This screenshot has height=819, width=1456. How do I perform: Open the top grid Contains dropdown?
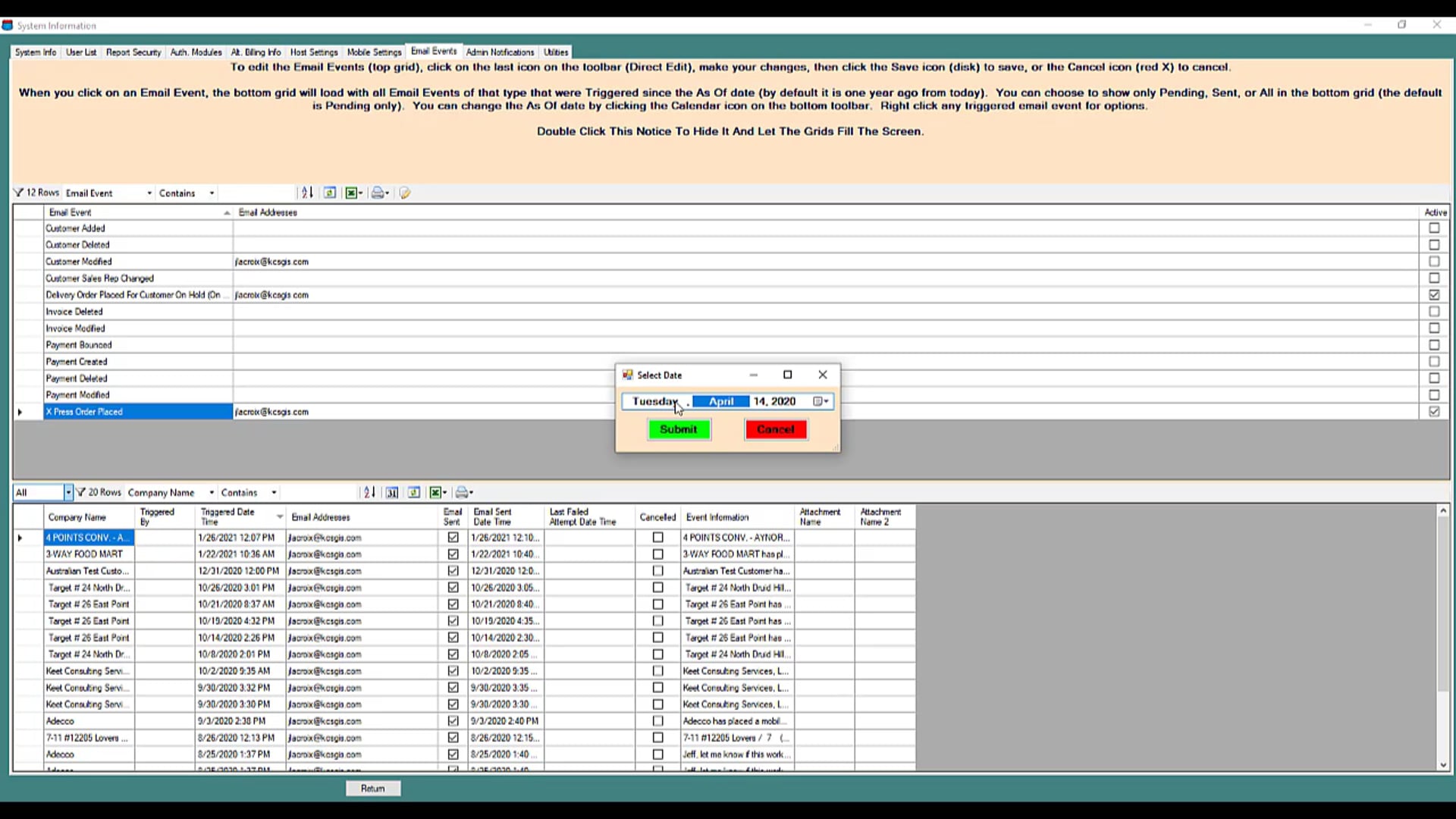[212, 193]
